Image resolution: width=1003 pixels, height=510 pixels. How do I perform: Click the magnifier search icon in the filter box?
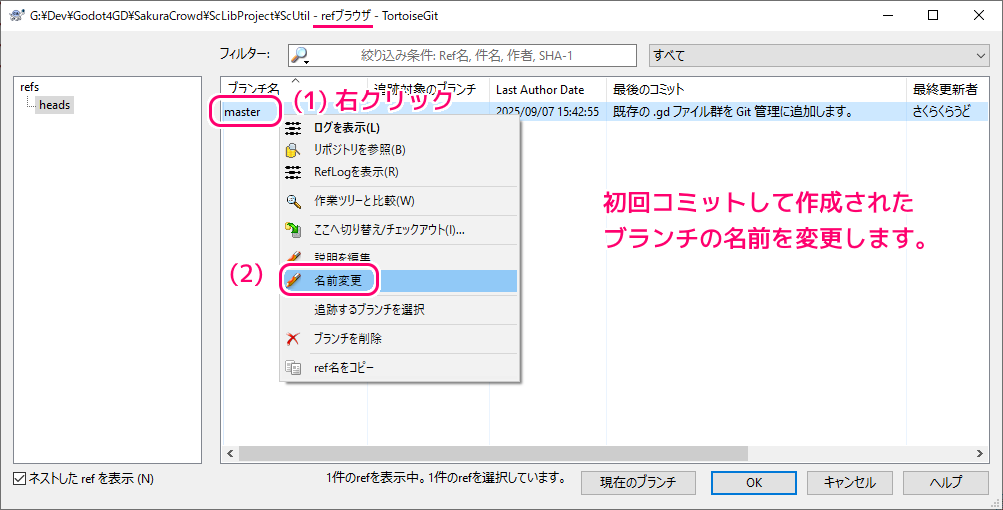(x=299, y=56)
